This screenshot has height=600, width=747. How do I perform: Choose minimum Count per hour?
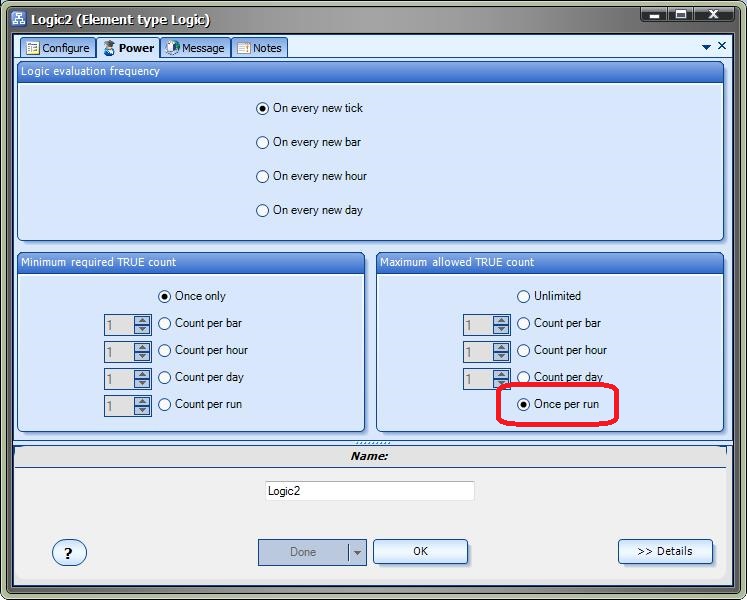click(202, 350)
